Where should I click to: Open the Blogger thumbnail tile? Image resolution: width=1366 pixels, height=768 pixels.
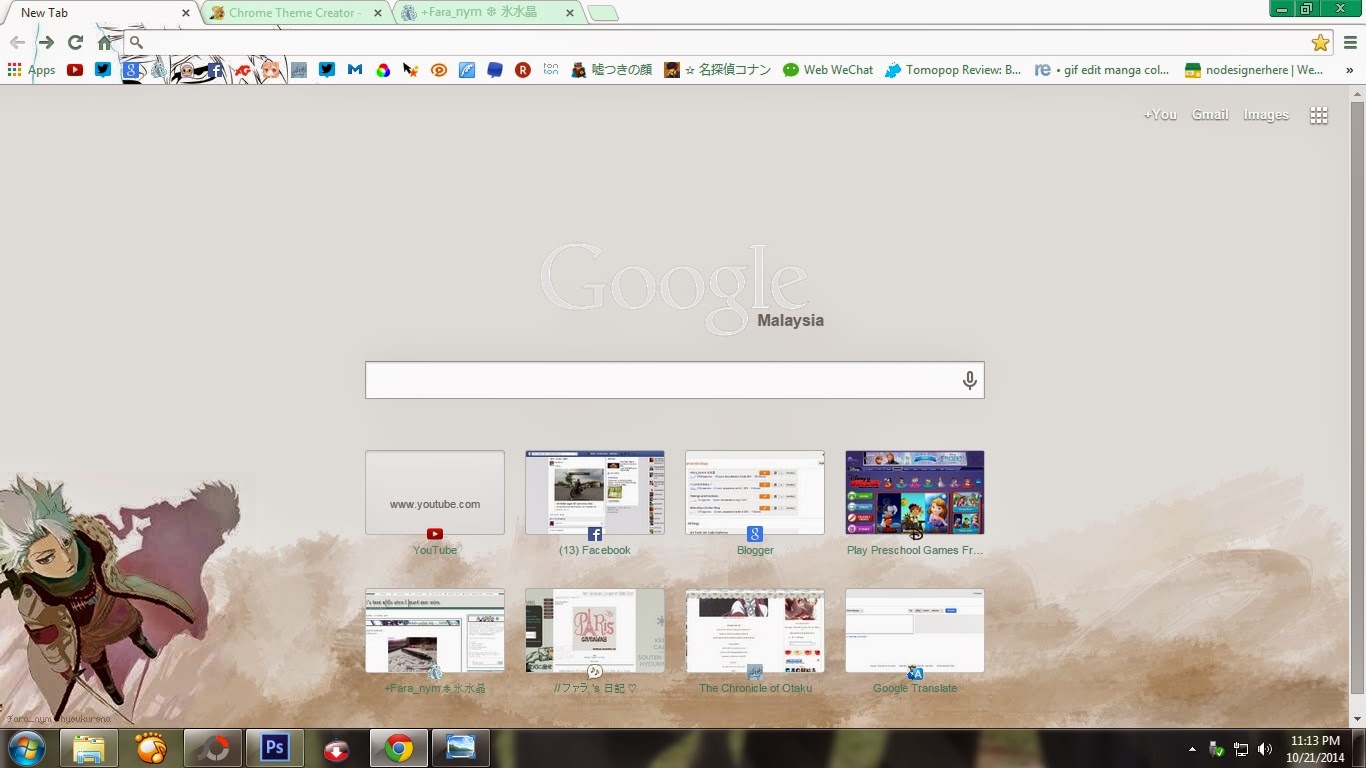coord(755,492)
